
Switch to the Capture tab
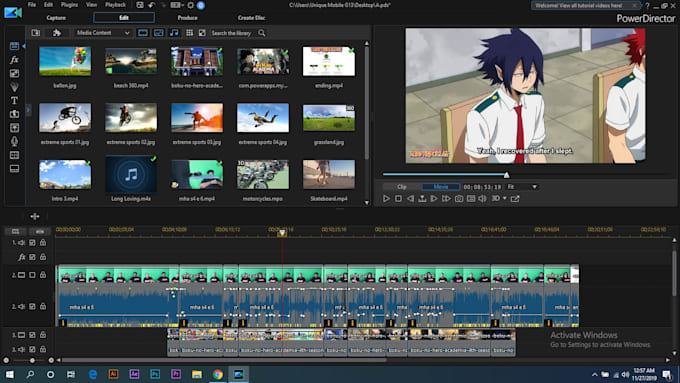(56, 18)
